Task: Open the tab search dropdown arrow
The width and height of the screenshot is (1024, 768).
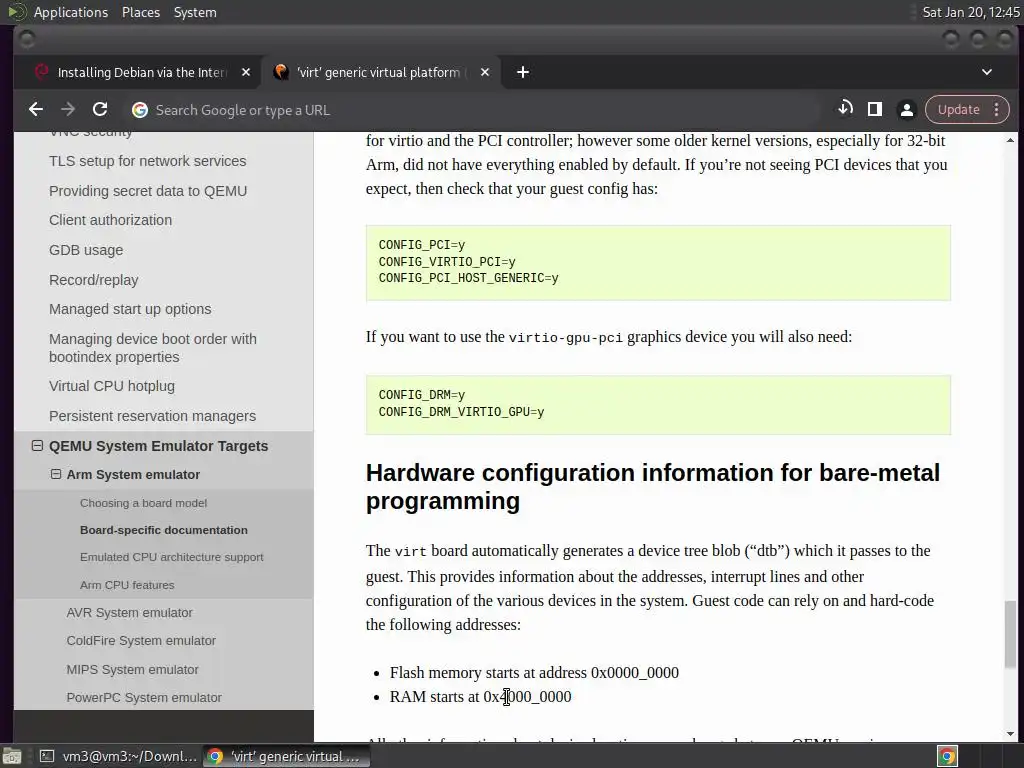Action: tap(987, 72)
